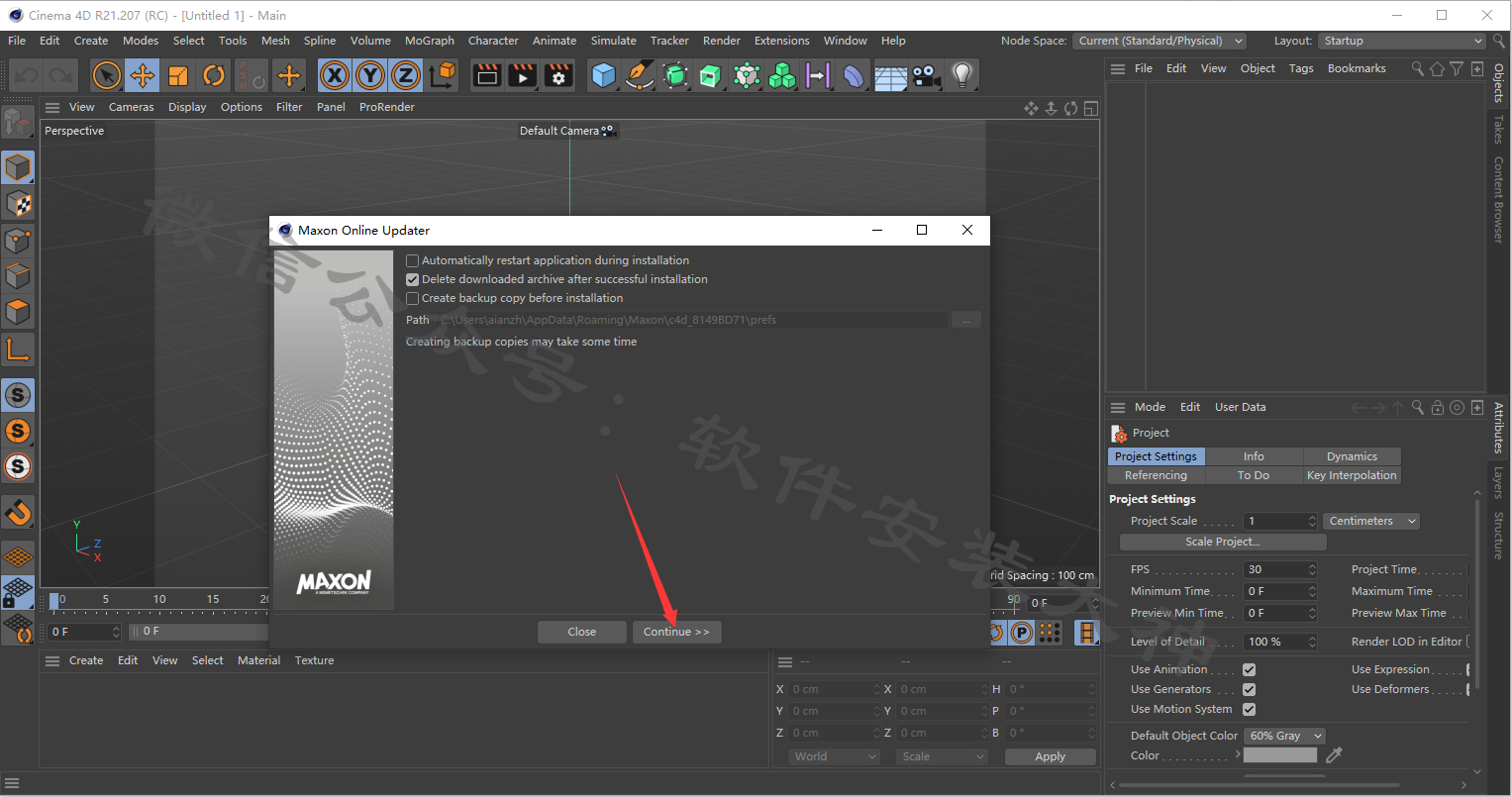This screenshot has height=797, width=1512.
Task: Open the Extensions menu
Action: point(781,41)
